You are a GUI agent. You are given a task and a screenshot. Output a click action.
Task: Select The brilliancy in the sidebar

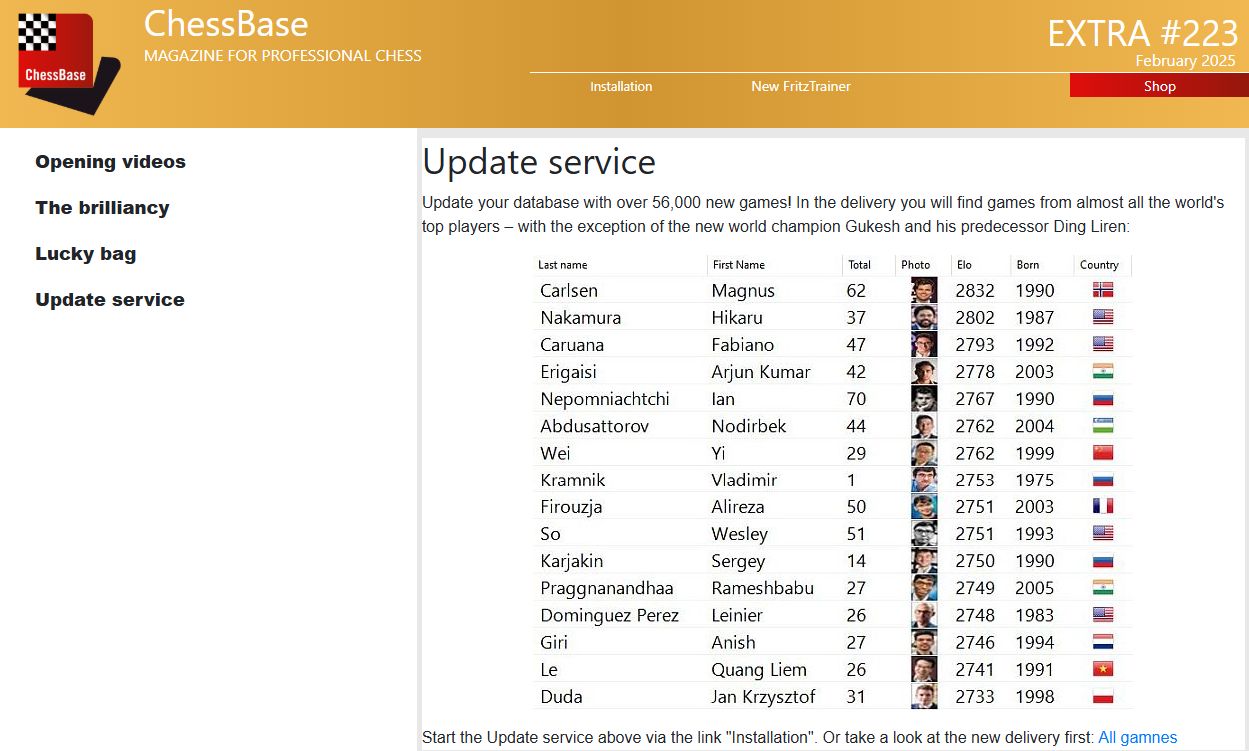coord(102,208)
